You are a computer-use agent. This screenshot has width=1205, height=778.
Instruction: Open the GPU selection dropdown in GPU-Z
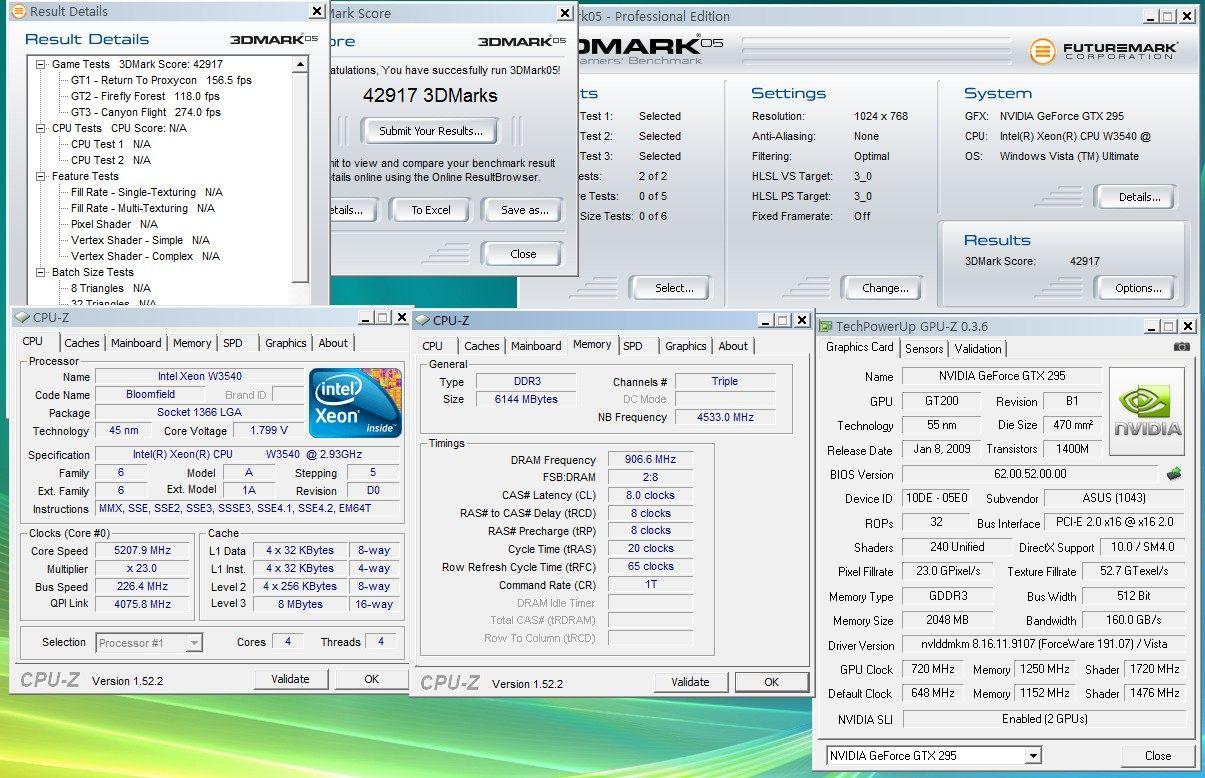pos(1033,756)
